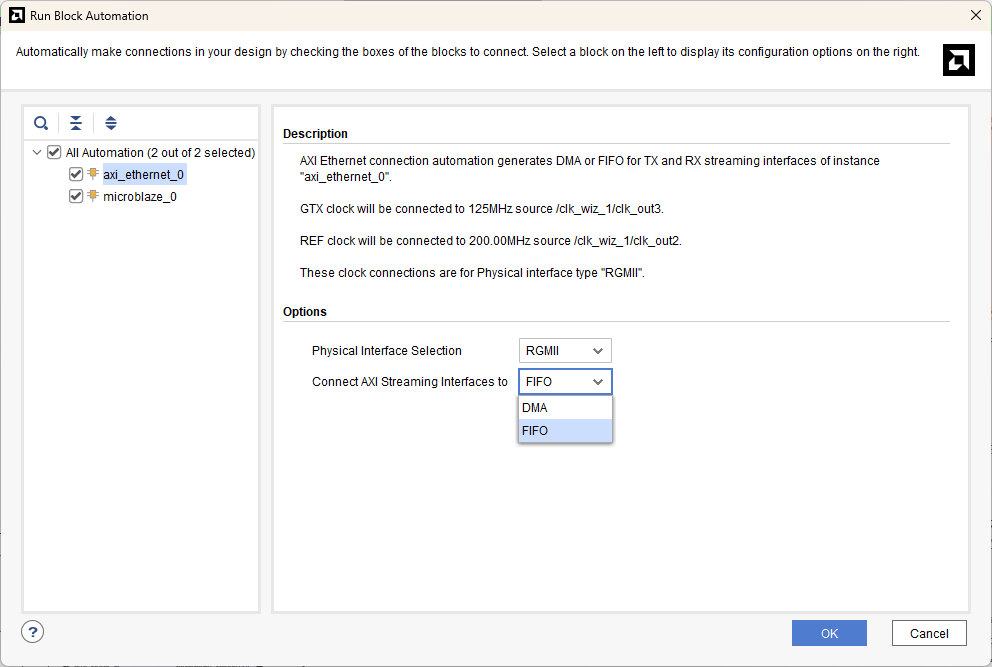Click the AMD logo in header

pos(958,60)
